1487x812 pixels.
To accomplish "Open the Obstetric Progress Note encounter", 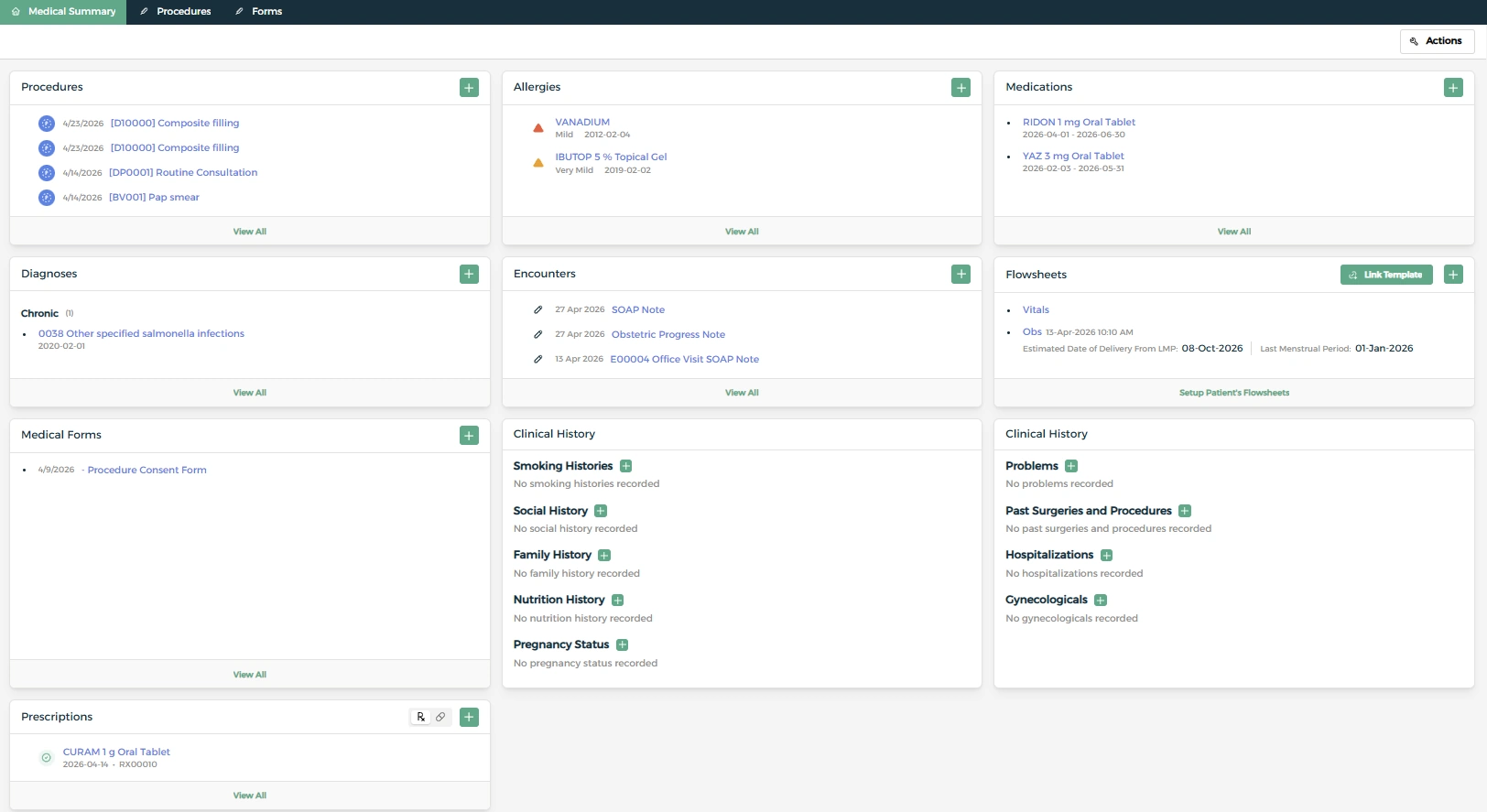I will click(x=668, y=334).
